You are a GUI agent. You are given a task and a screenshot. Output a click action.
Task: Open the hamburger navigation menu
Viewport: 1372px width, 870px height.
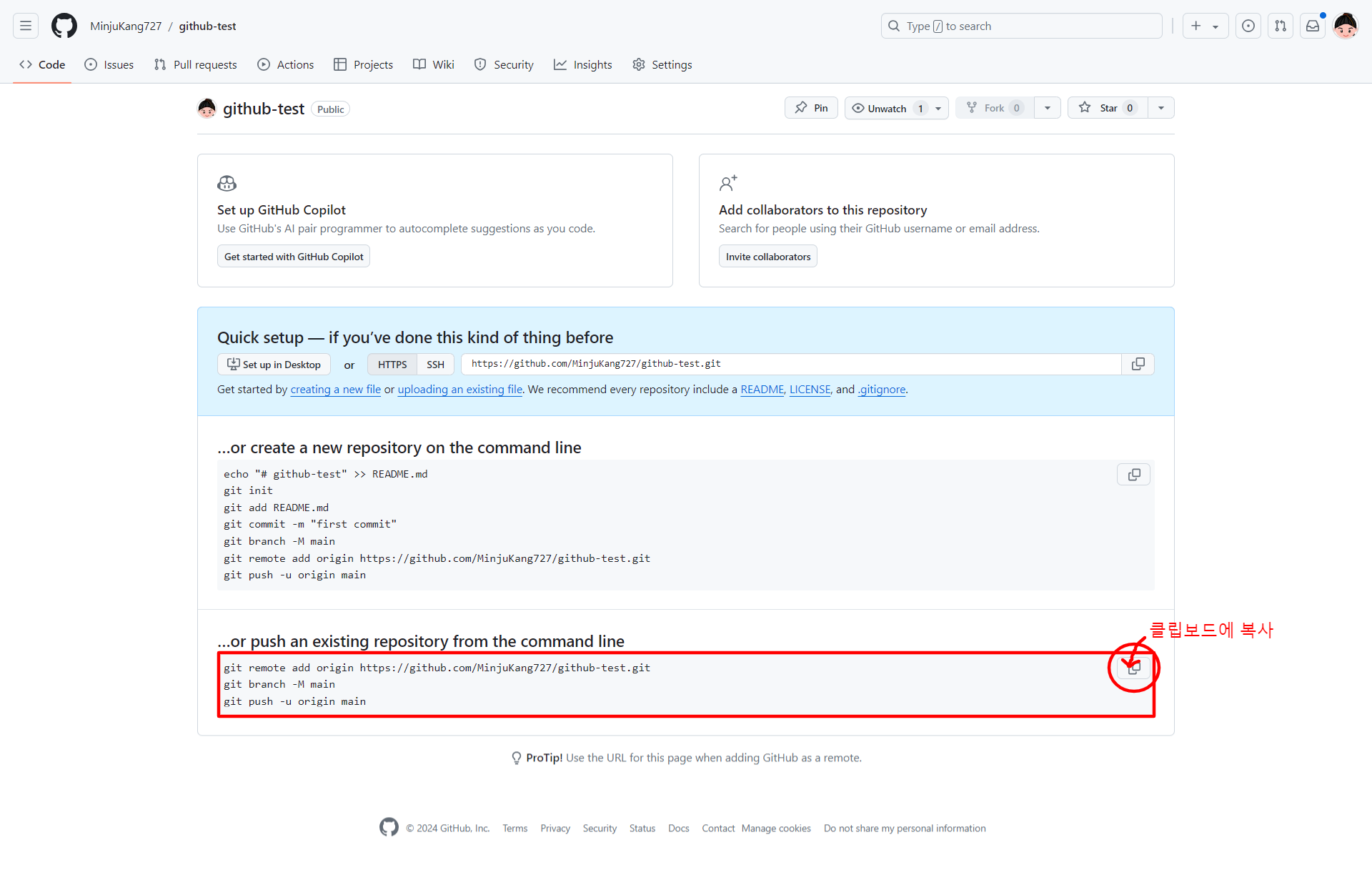click(x=26, y=26)
